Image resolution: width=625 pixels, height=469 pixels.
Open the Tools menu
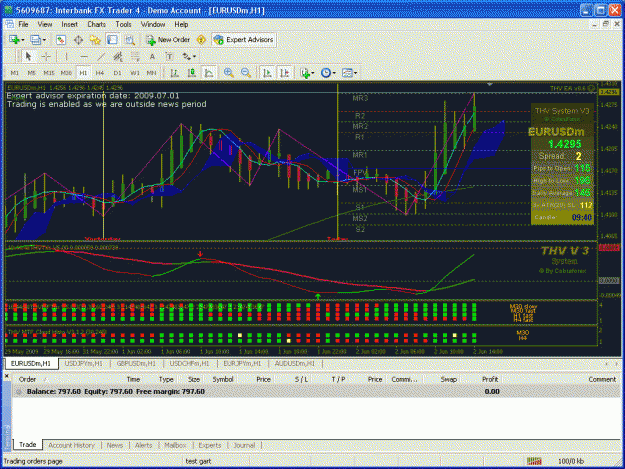(123, 25)
